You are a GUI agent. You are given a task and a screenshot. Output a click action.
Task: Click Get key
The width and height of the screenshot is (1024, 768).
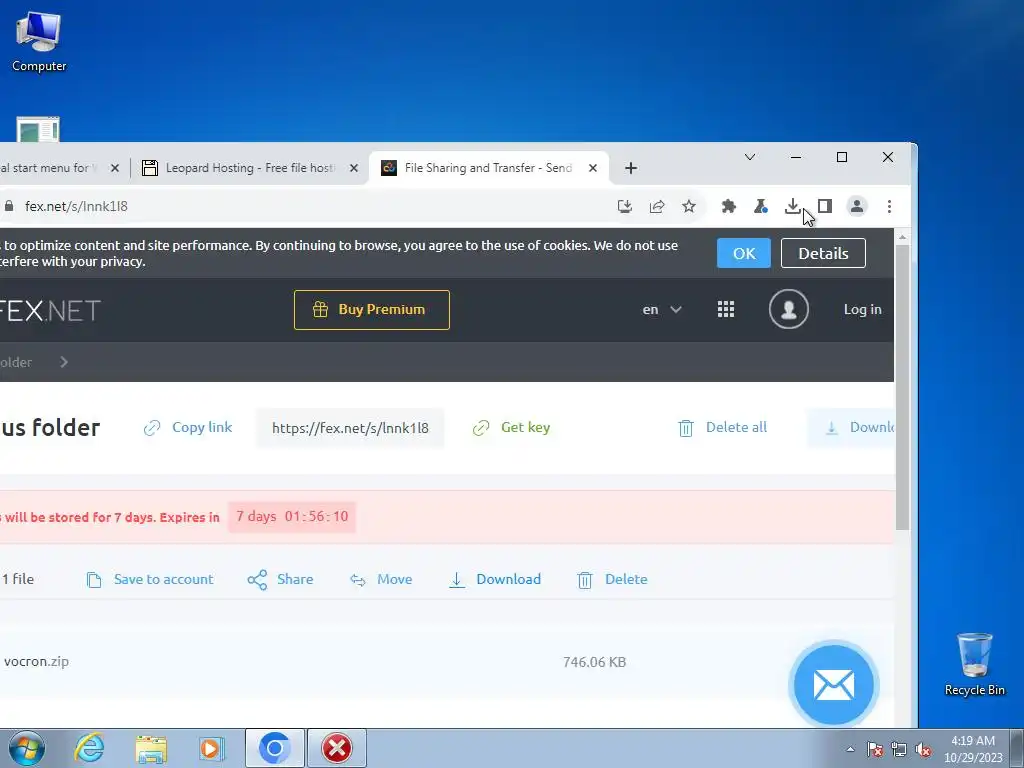click(x=511, y=427)
